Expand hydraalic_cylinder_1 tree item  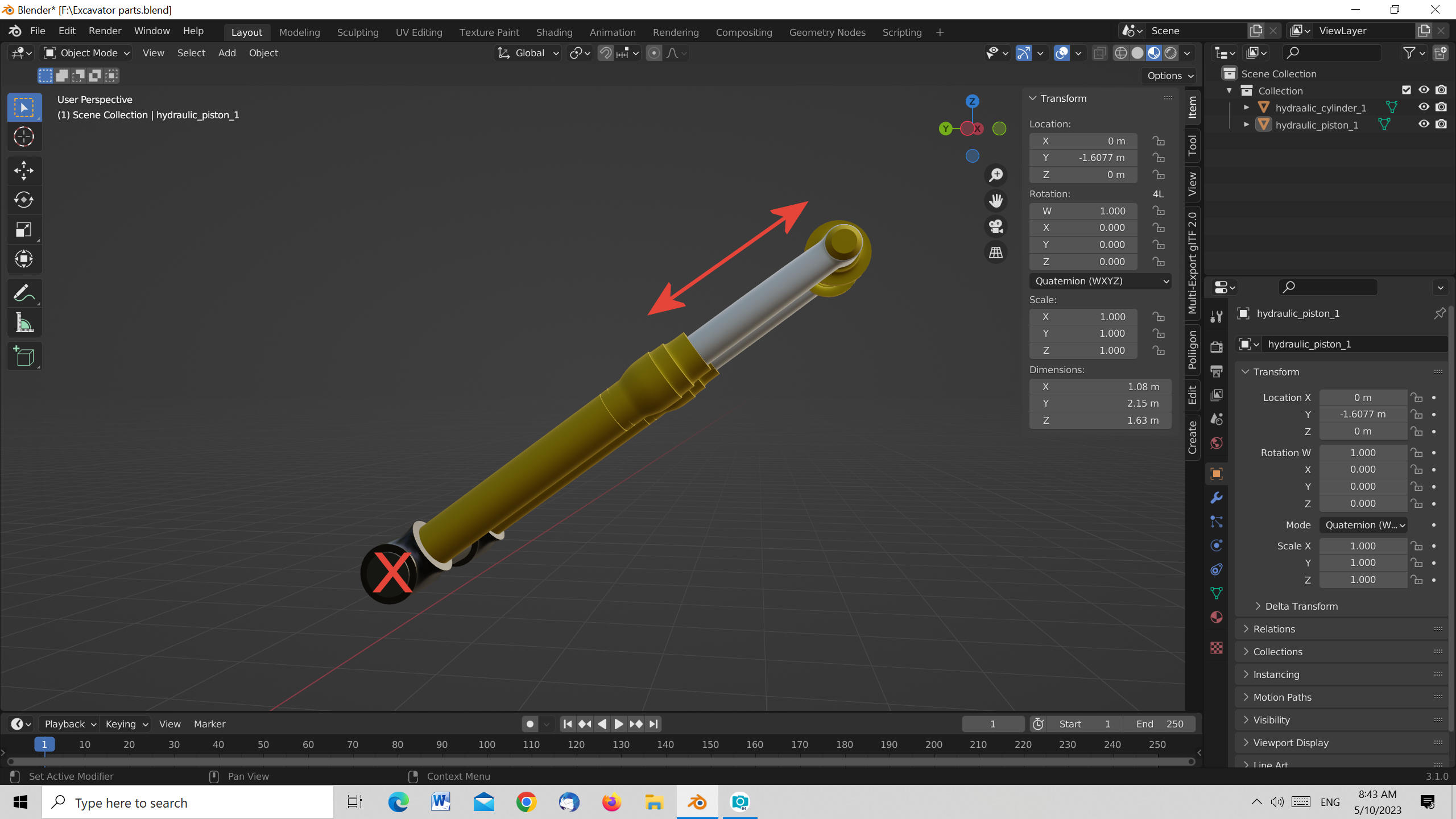pyautogui.click(x=1247, y=107)
